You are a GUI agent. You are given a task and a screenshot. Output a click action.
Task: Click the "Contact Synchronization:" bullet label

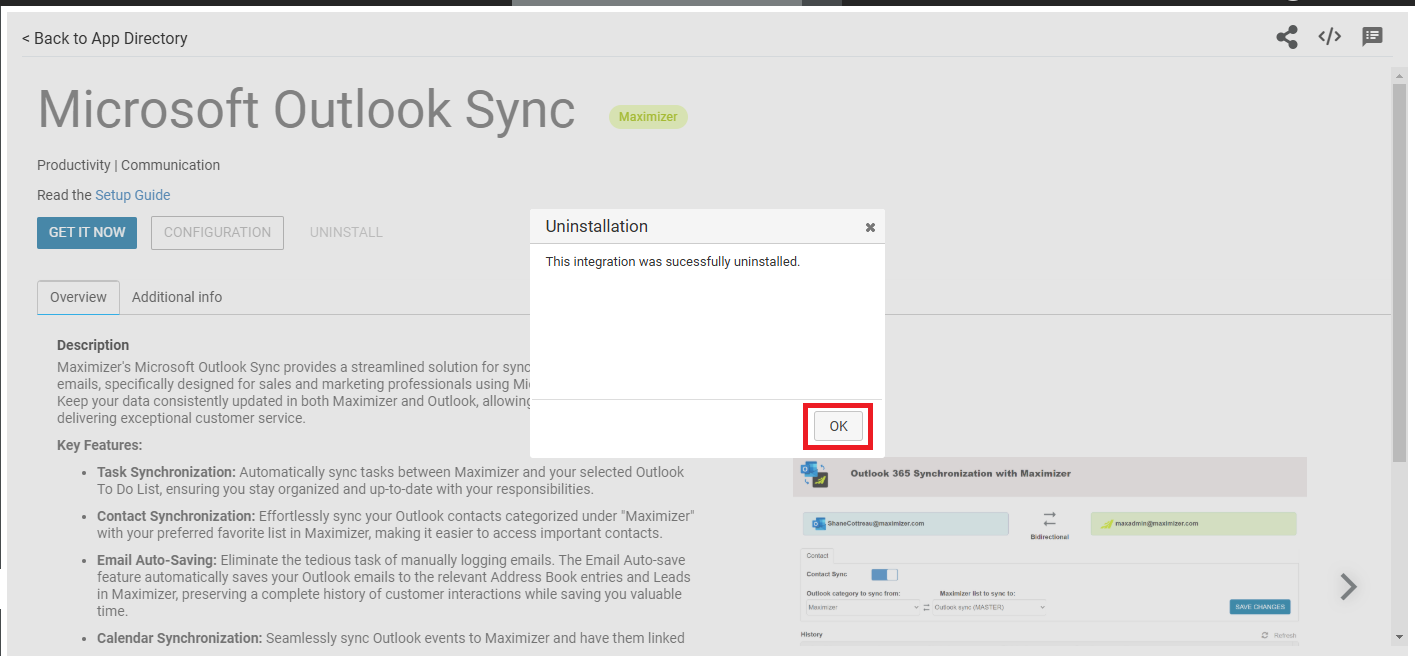coord(176,517)
